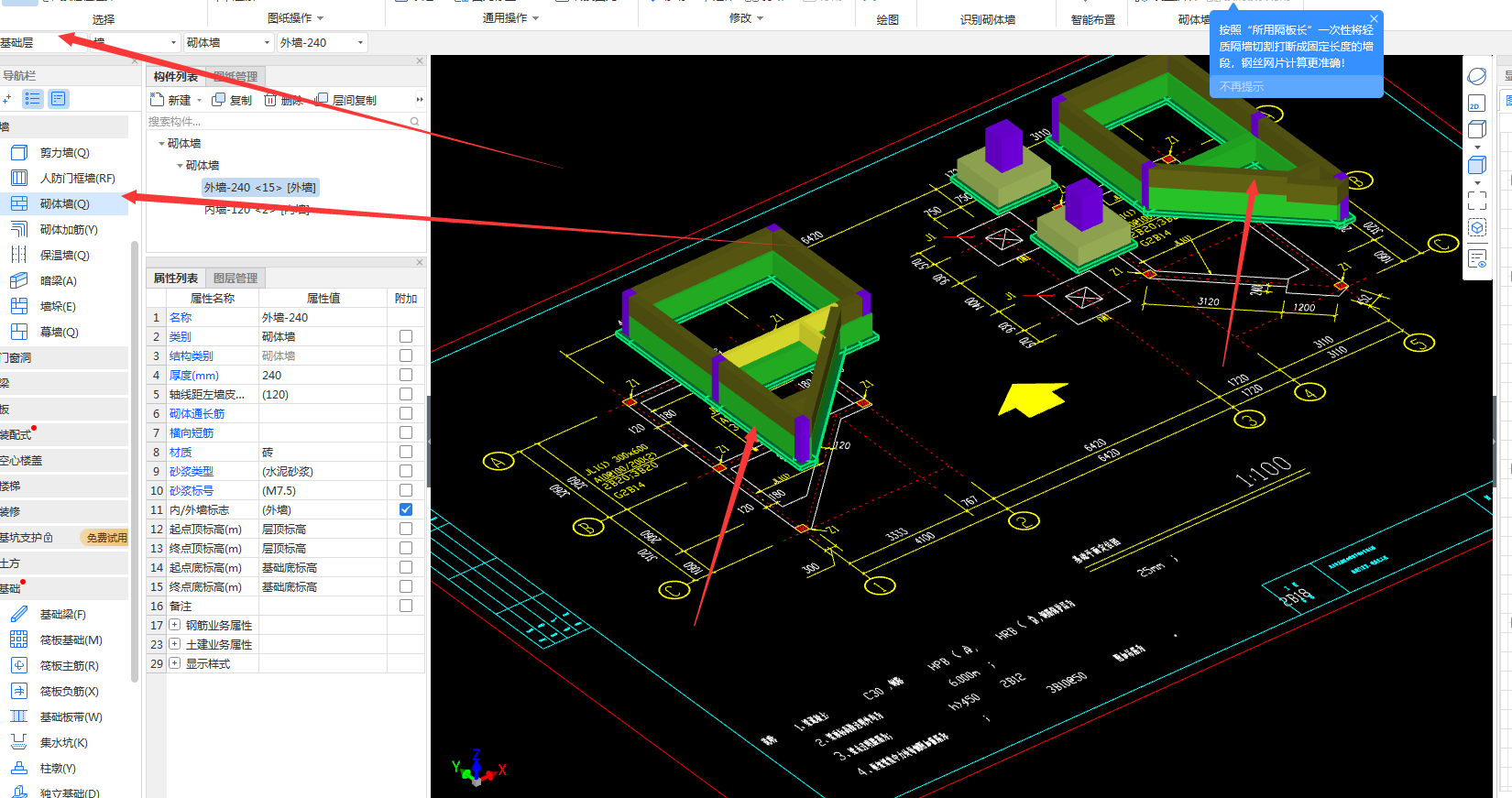Select the 墙垛(E) wall pier icon

tap(19, 307)
